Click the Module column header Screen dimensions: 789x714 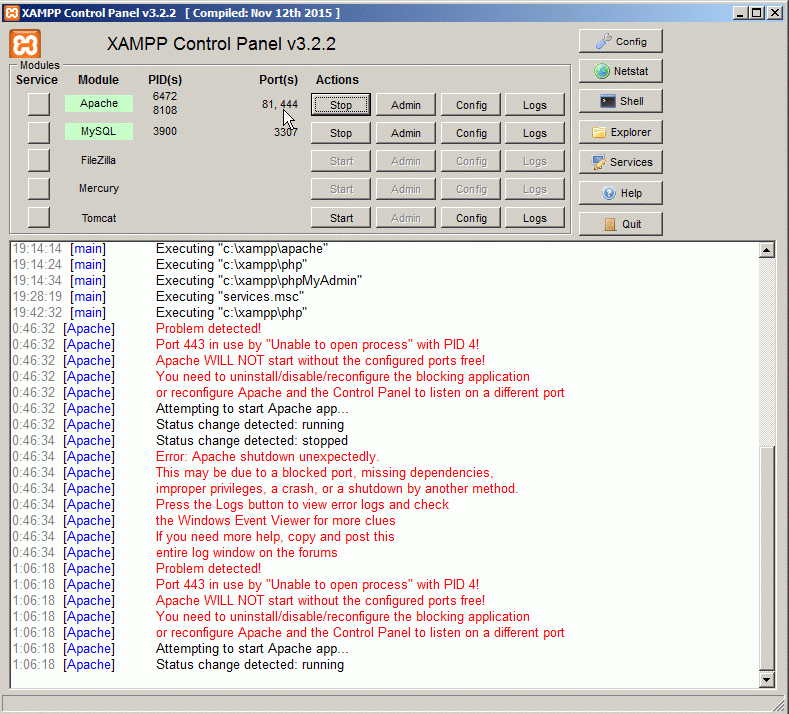(x=98, y=80)
